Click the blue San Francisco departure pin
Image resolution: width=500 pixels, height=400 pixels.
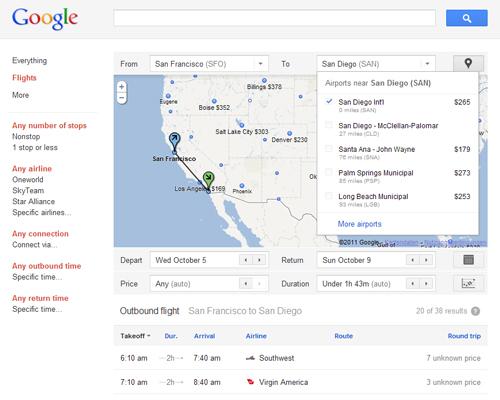[x=174, y=141]
